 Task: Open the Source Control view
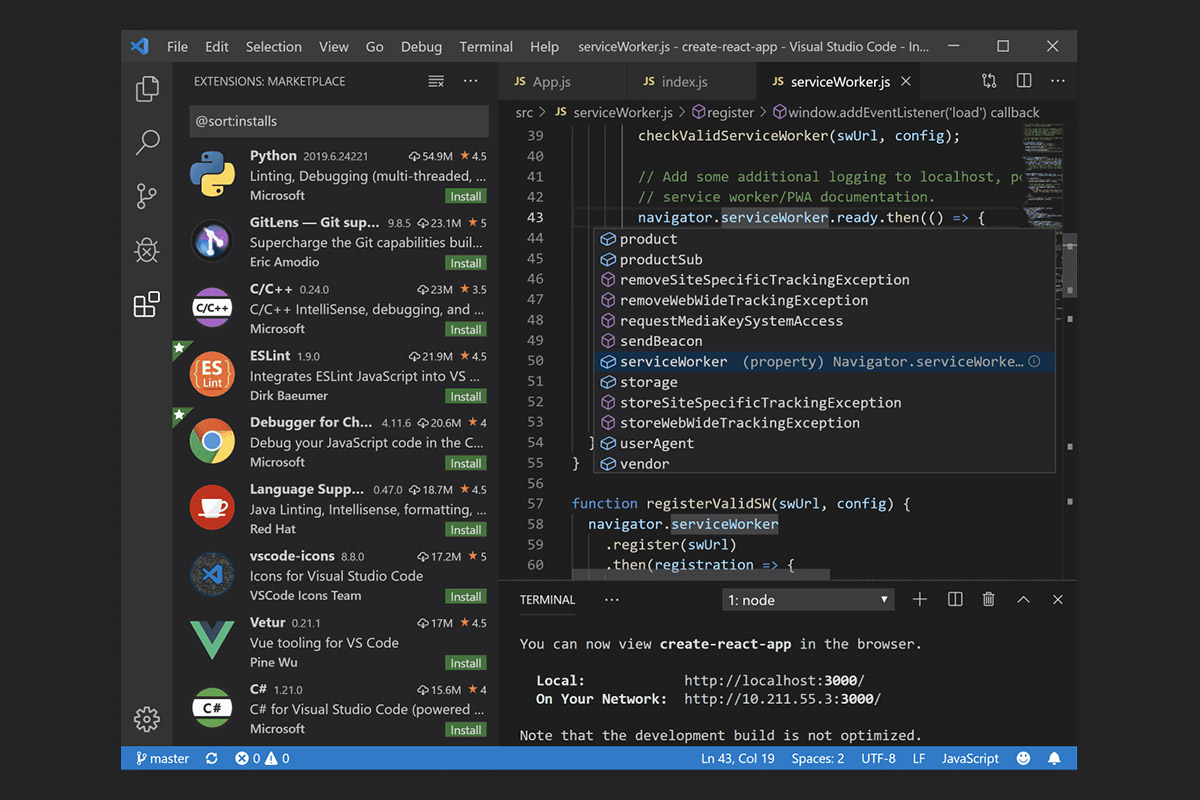147,196
